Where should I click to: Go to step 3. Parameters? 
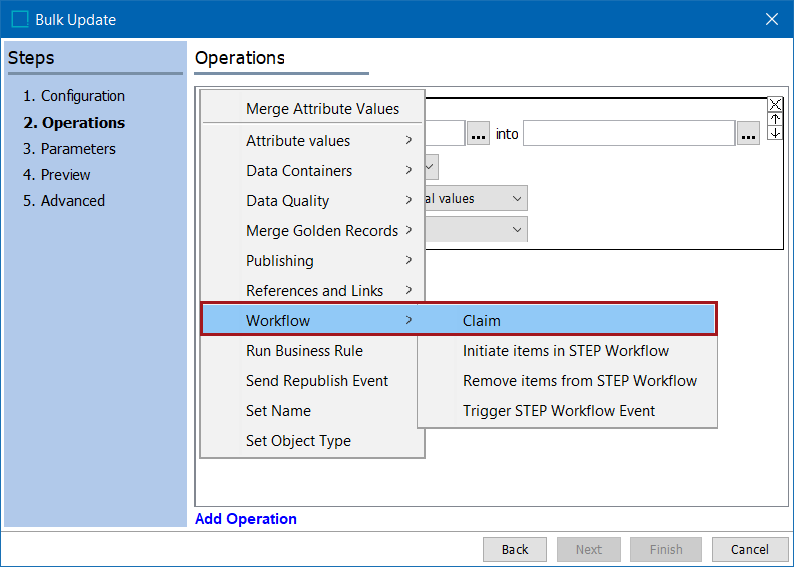(x=69, y=148)
